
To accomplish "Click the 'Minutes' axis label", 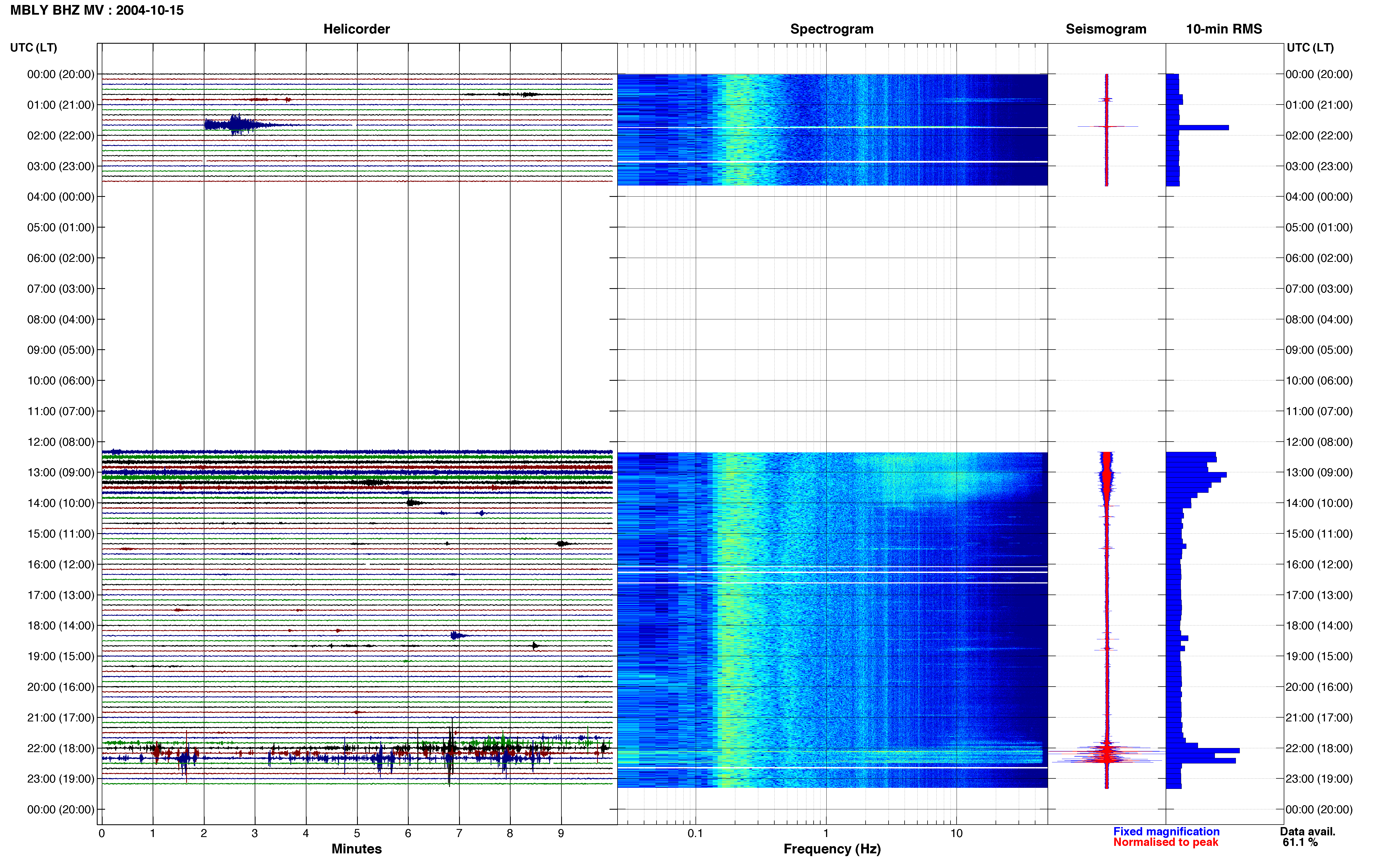I will [356, 849].
